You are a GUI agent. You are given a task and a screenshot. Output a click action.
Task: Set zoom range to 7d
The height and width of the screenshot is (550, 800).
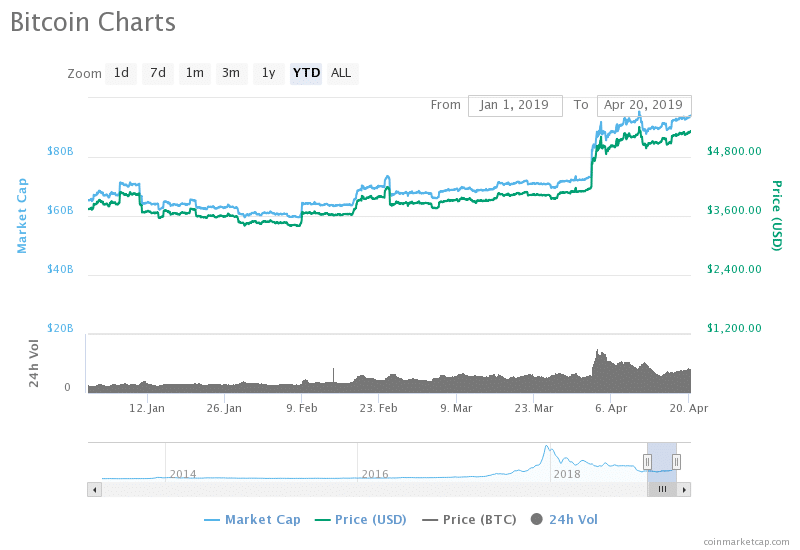tap(158, 73)
